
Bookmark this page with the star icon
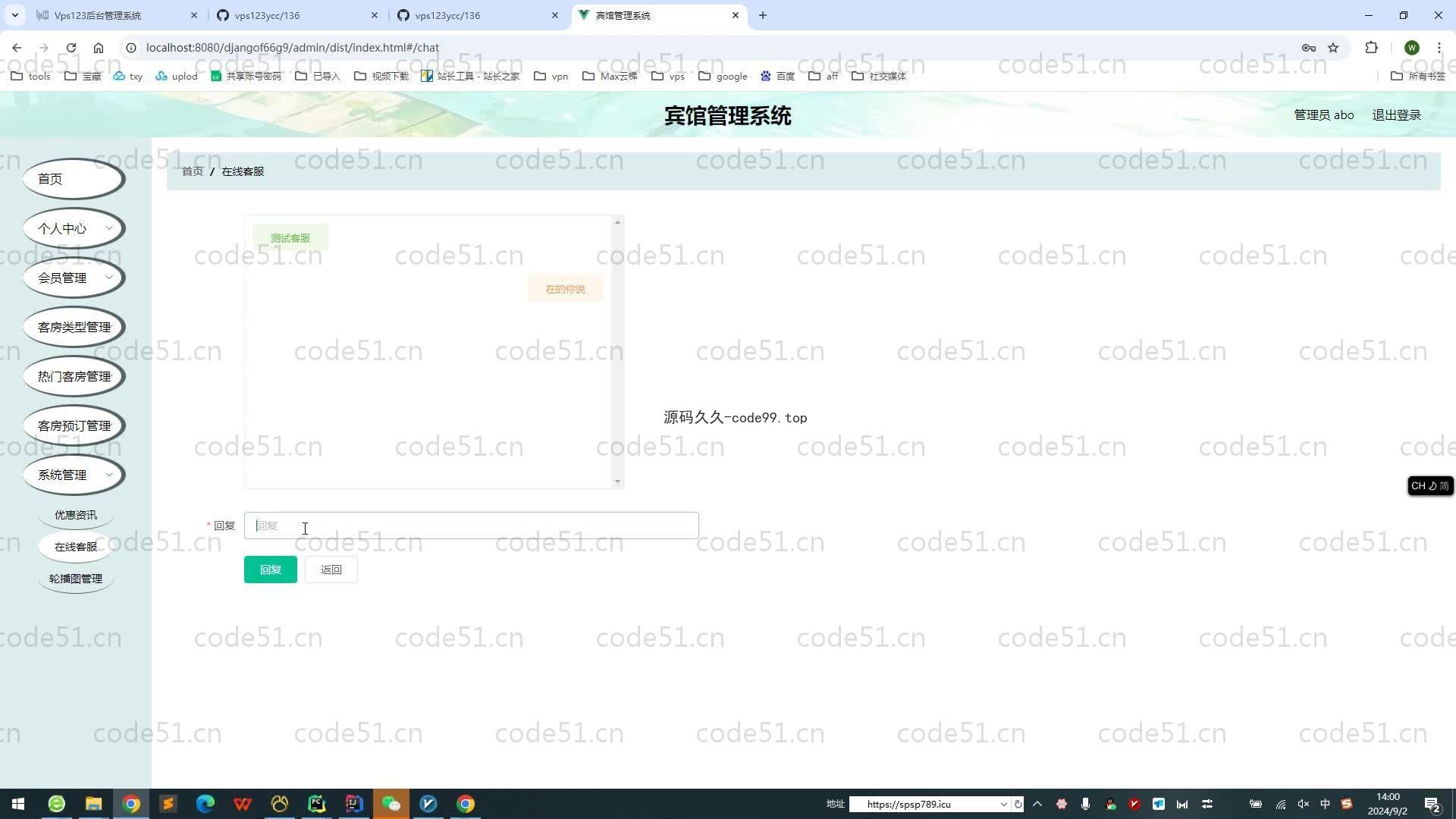(x=1333, y=47)
